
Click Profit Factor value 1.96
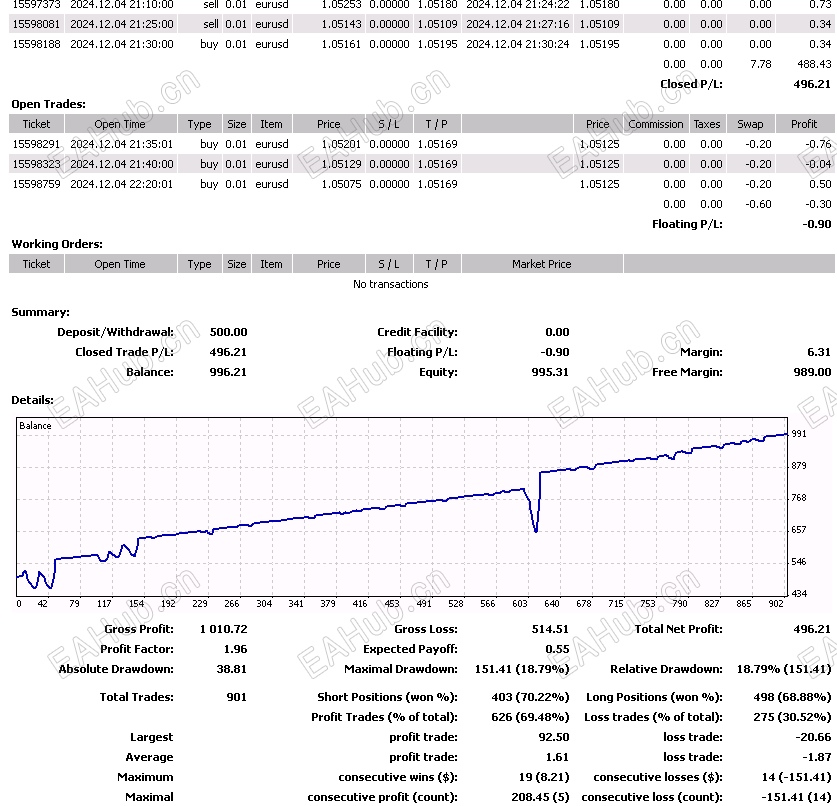[235, 649]
